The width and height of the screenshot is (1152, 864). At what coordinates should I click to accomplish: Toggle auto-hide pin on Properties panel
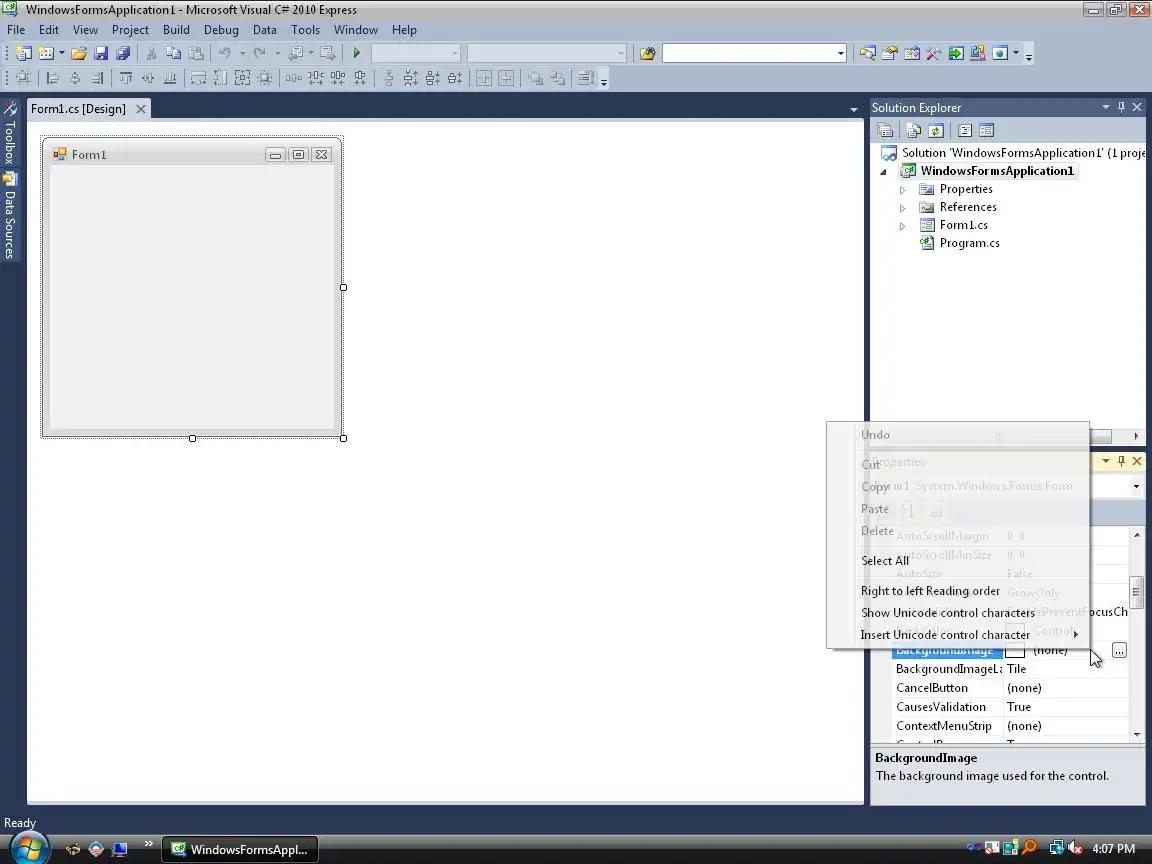coord(1121,461)
